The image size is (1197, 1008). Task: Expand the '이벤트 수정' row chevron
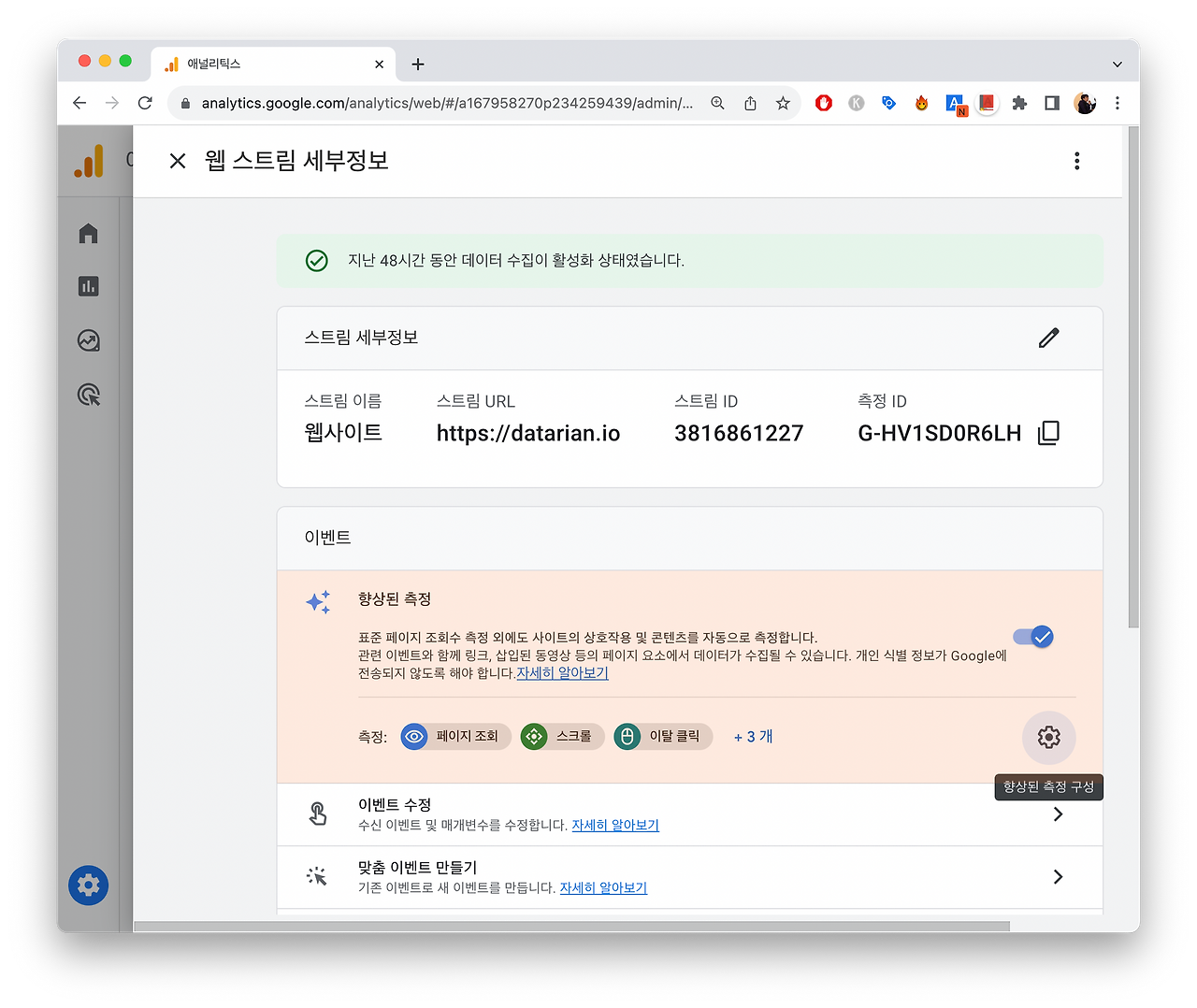(1058, 814)
